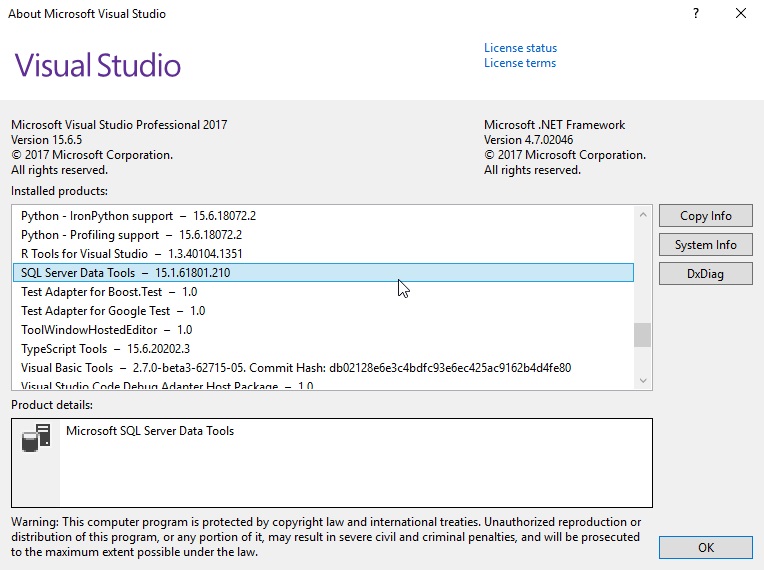
Task: Select SQL Server Data Tools row
Action: tap(324, 273)
